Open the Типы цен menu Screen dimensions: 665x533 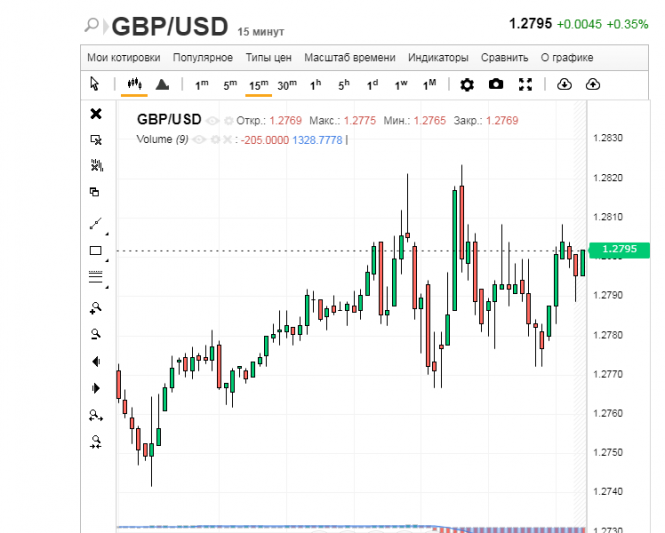pos(268,58)
